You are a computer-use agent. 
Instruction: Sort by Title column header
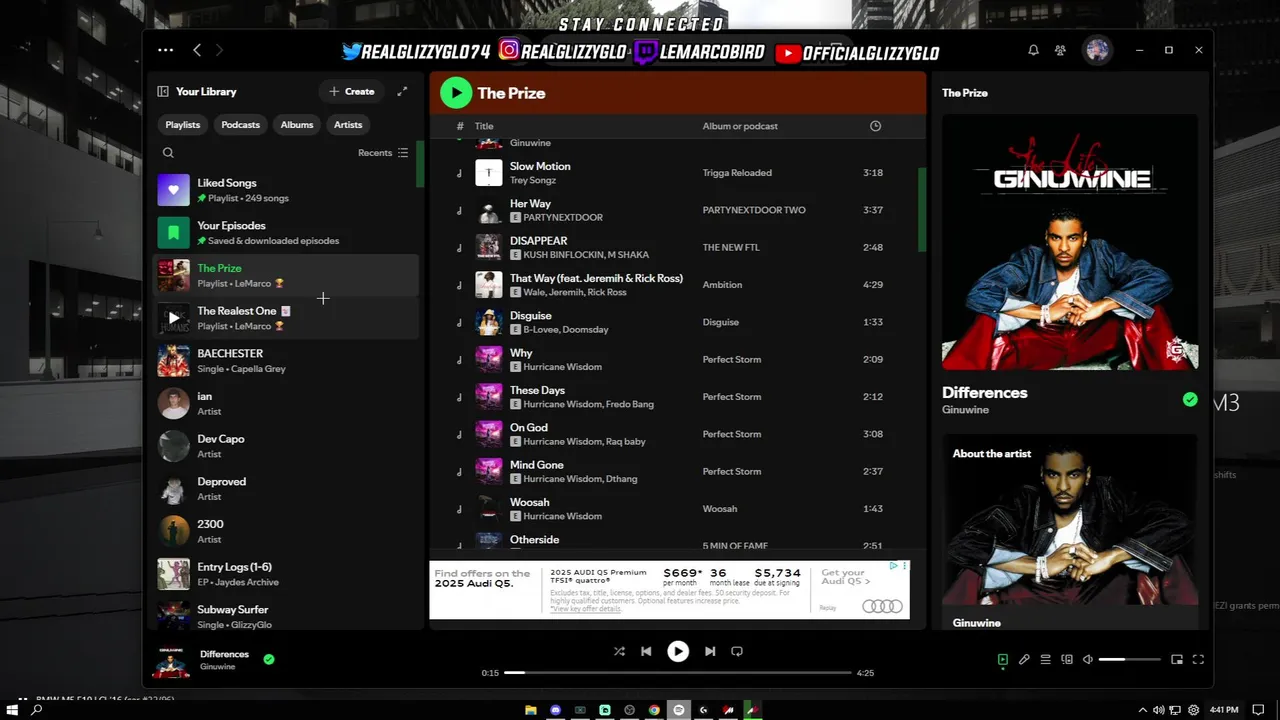[x=484, y=126]
